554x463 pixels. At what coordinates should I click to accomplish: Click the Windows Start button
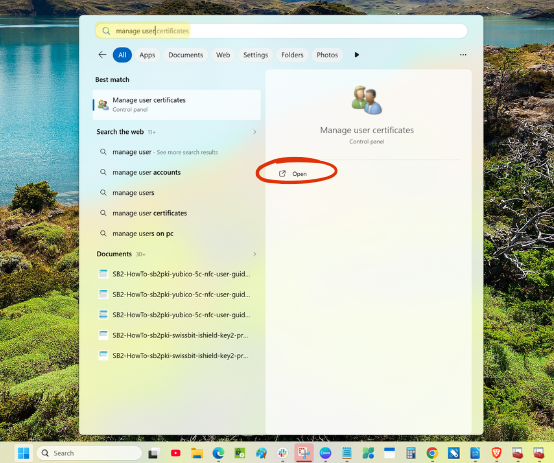24,453
